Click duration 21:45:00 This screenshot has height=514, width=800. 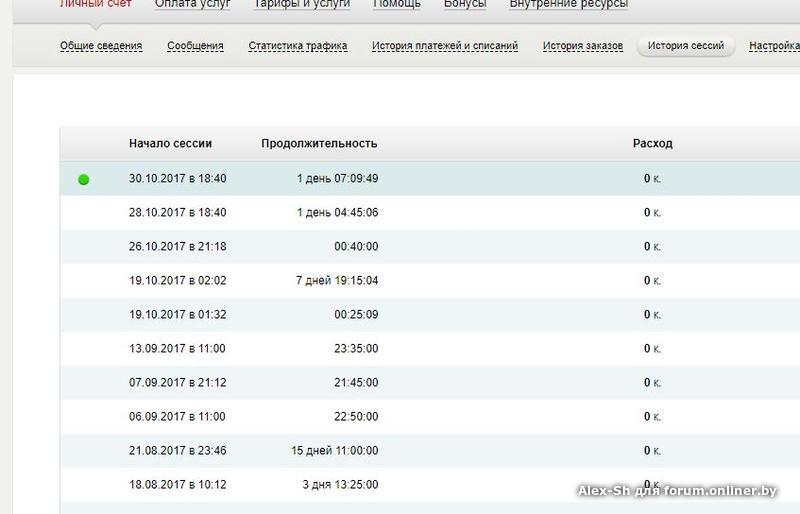357,383
